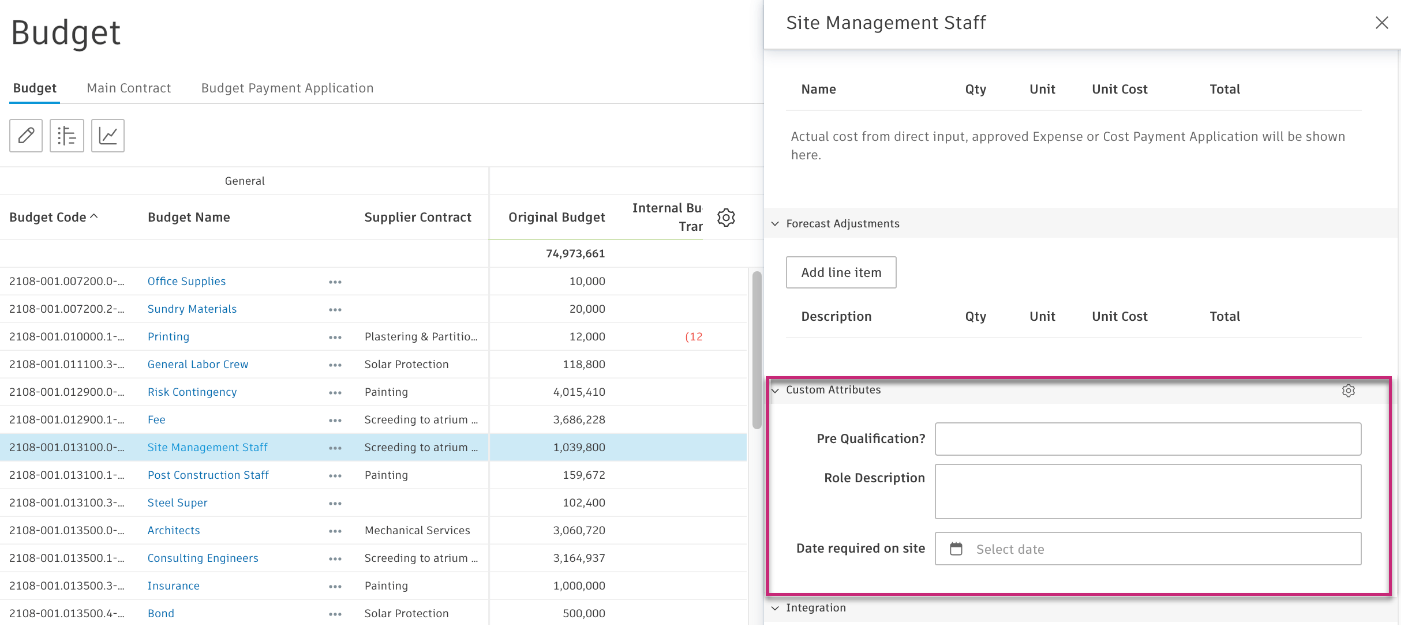Screen dimensions: 1401x625
Task: Open the table column settings gear
Action: coord(726,217)
